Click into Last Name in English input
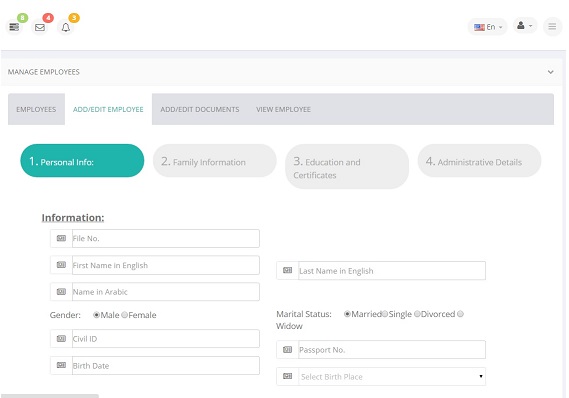Viewport: 569px width, 398px height. click(x=392, y=270)
